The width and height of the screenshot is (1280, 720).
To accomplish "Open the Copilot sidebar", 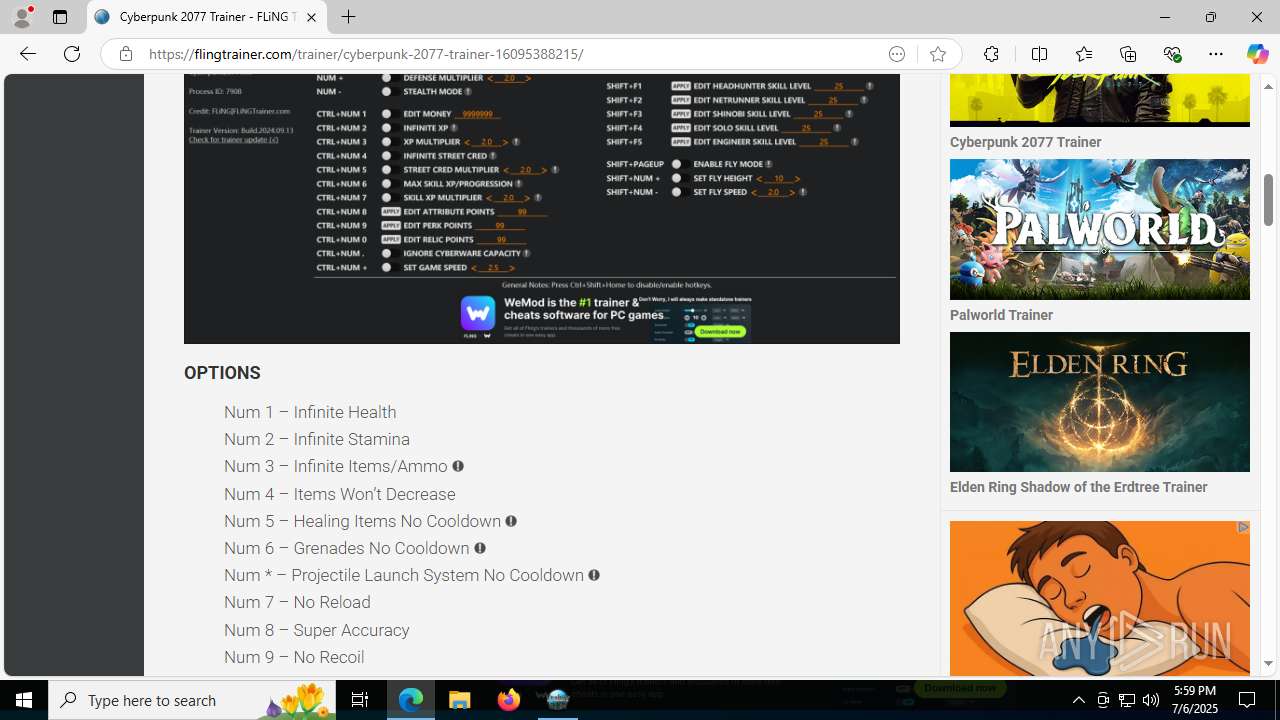I will (1257, 54).
